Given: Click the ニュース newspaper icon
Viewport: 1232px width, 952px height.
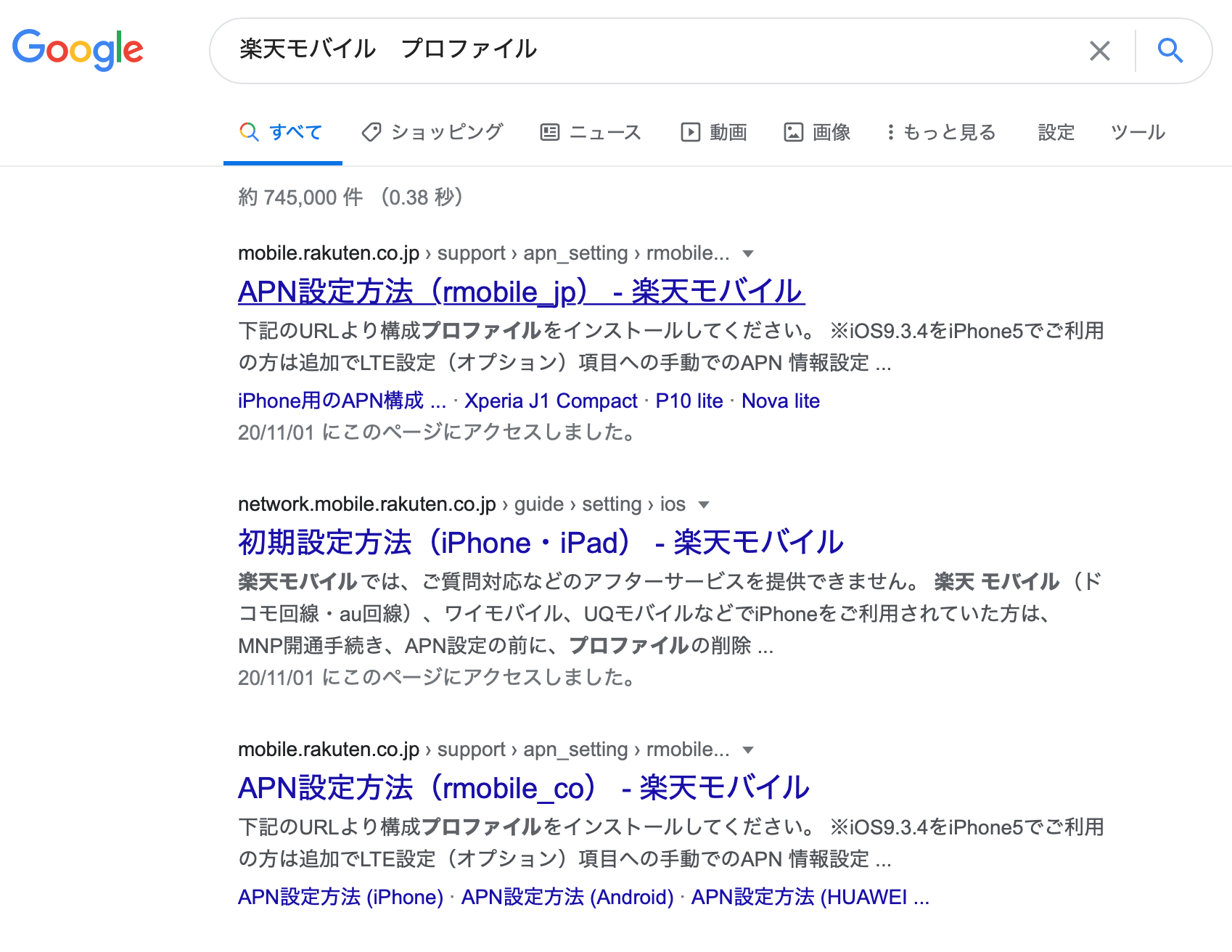Looking at the screenshot, I should click(x=550, y=132).
